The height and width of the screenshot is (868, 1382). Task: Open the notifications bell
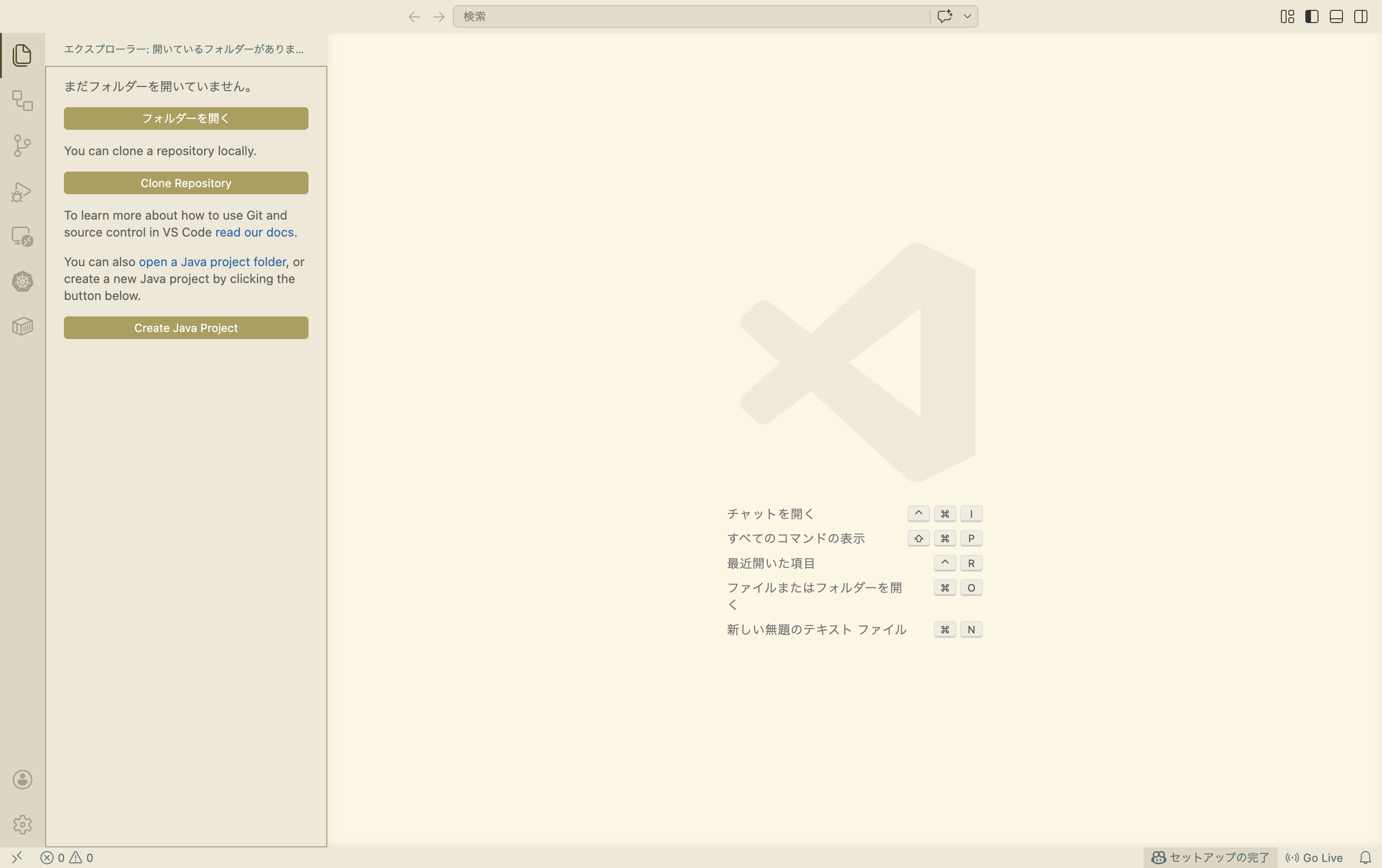[1366, 857]
